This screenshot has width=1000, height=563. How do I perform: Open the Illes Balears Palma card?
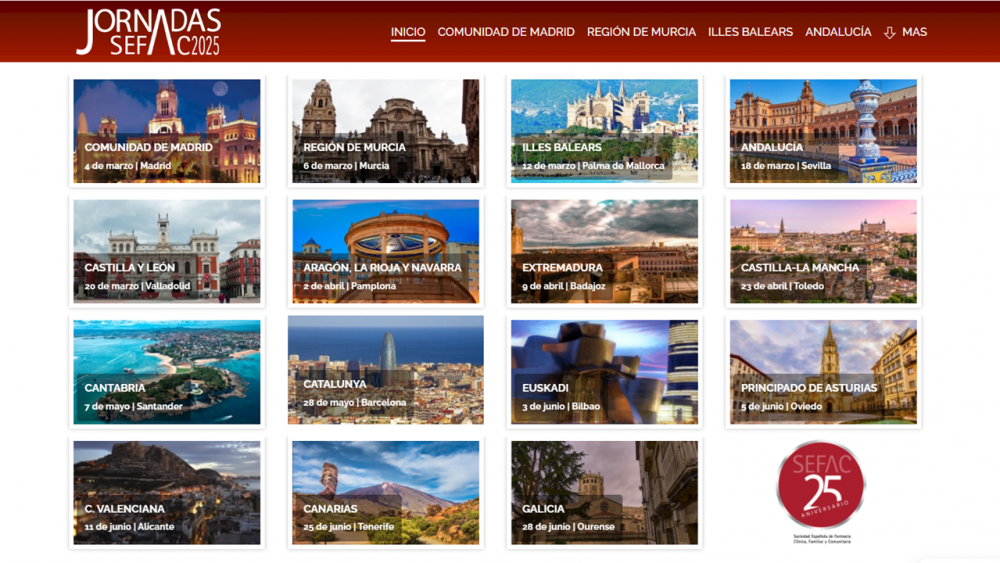coord(604,131)
